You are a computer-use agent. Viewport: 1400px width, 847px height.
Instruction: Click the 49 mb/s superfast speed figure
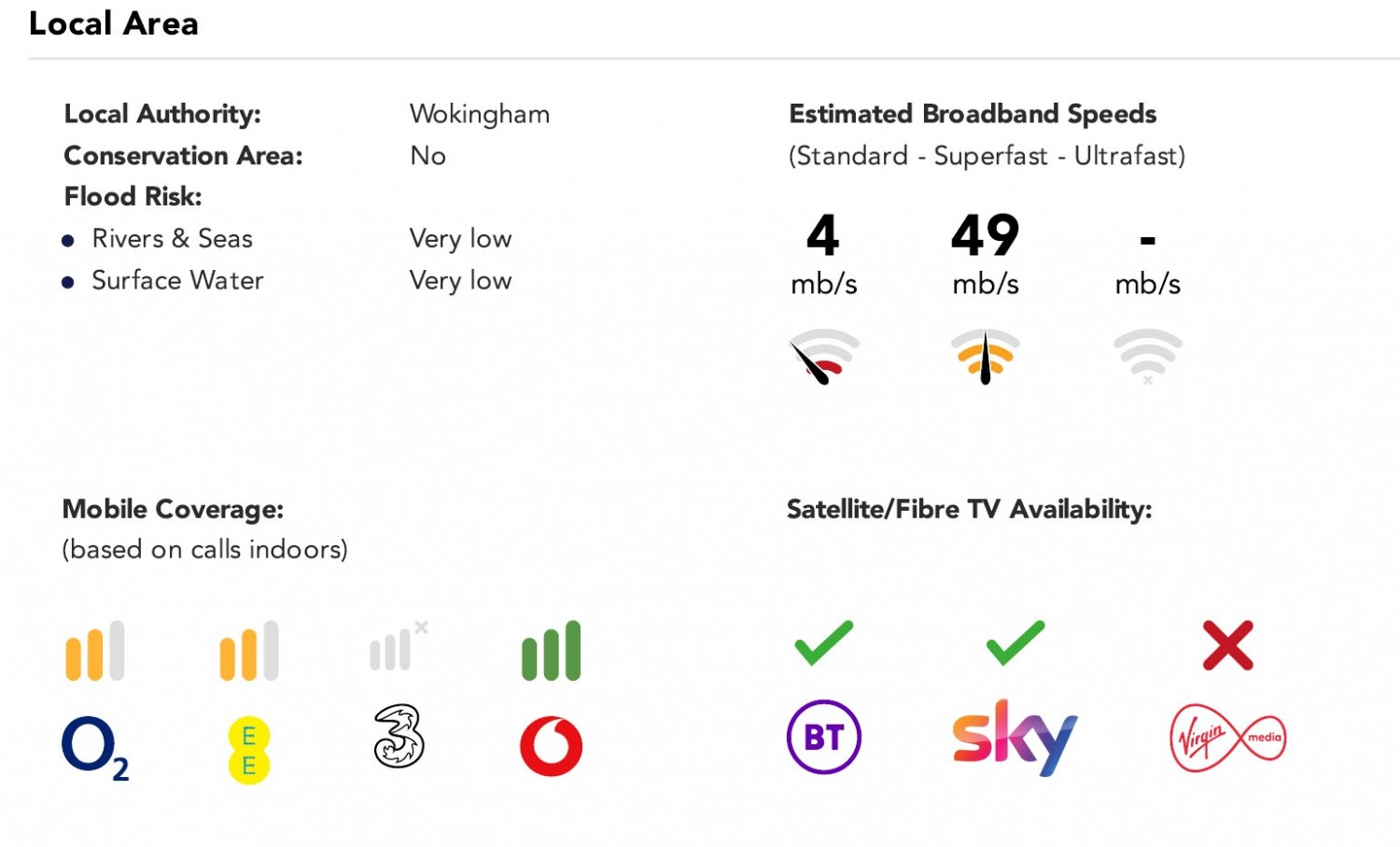[986, 235]
